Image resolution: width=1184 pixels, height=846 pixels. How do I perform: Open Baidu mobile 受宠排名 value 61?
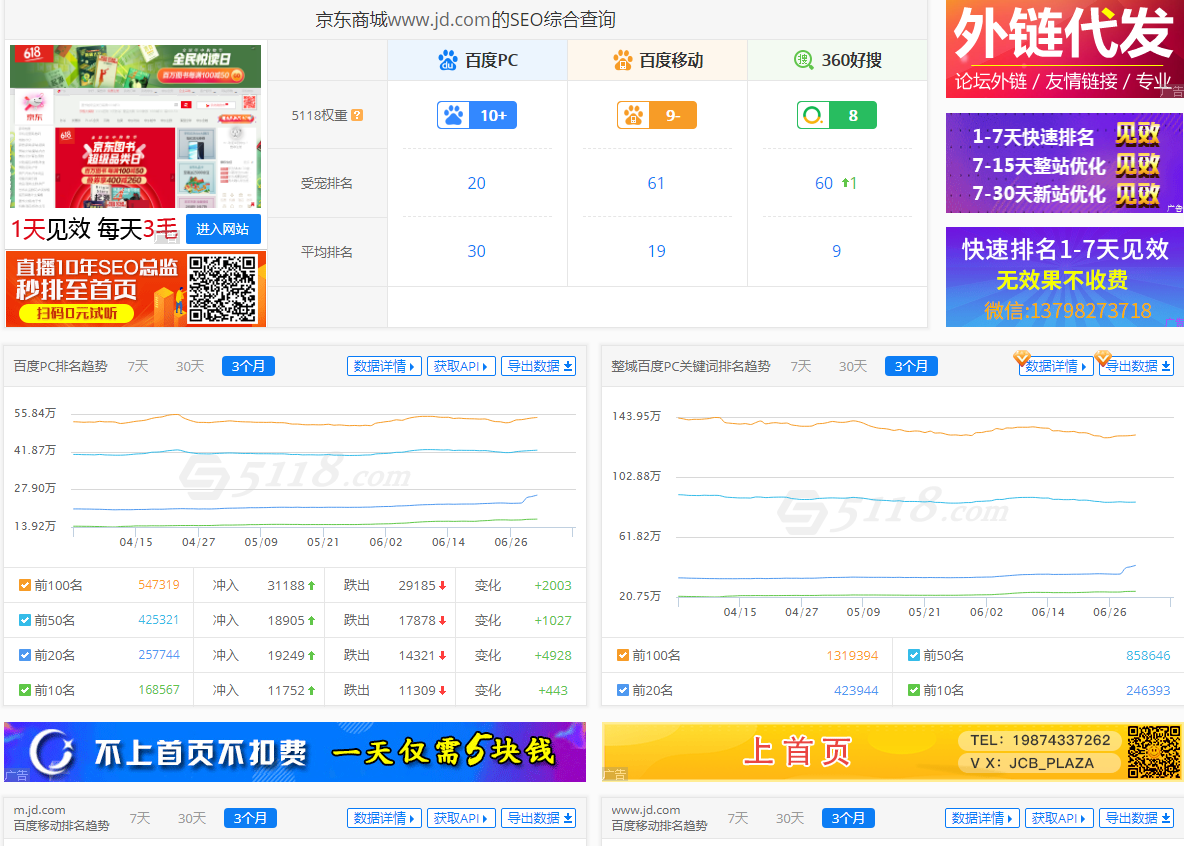(x=656, y=184)
